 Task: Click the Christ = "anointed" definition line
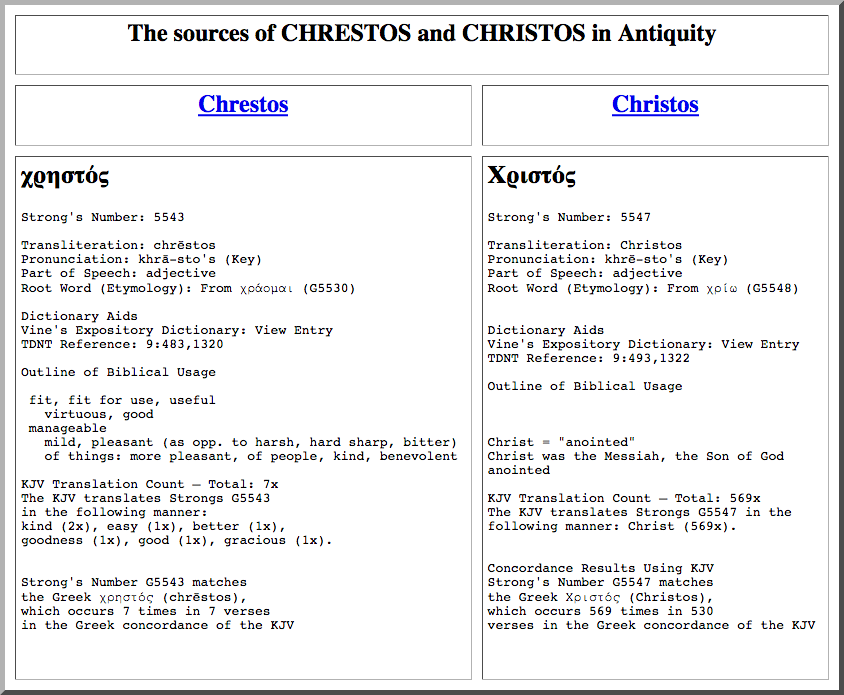tap(561, 442)
